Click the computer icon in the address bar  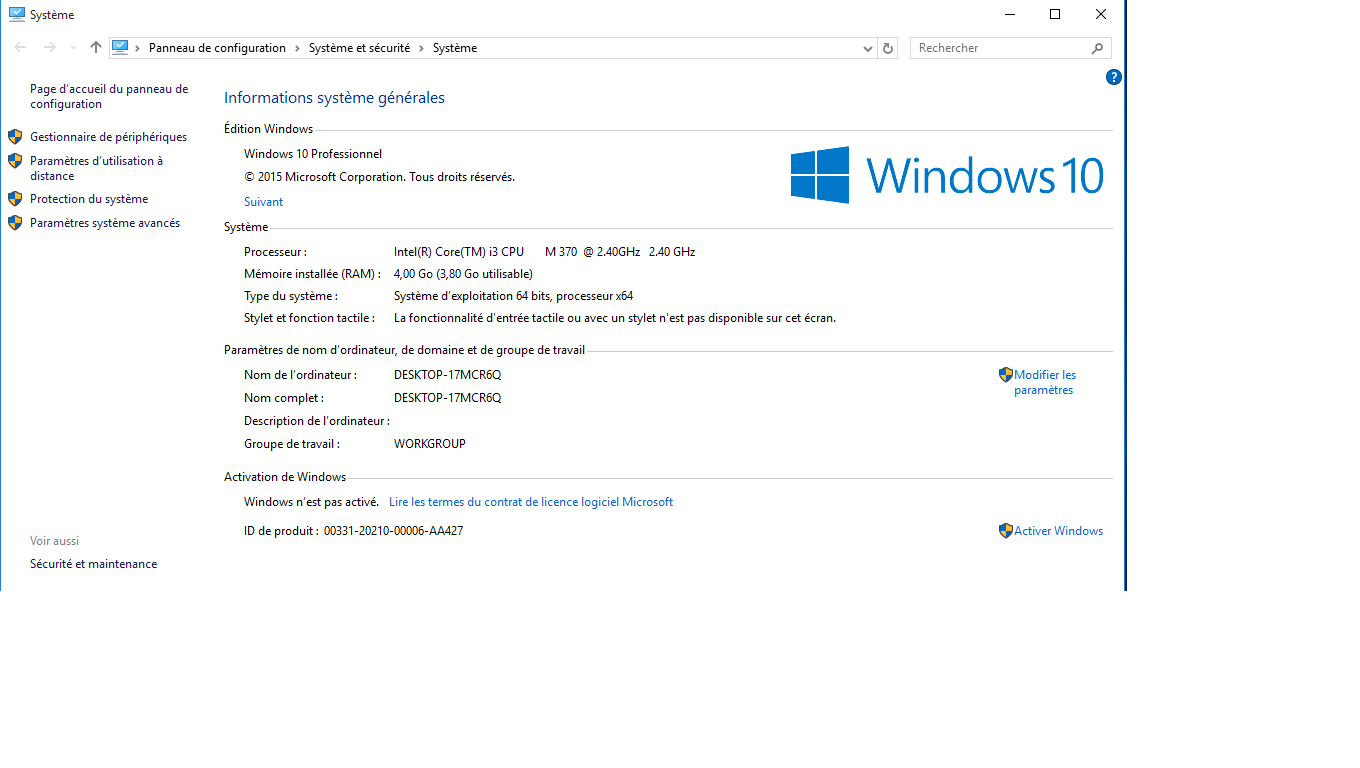pos(121,47)
